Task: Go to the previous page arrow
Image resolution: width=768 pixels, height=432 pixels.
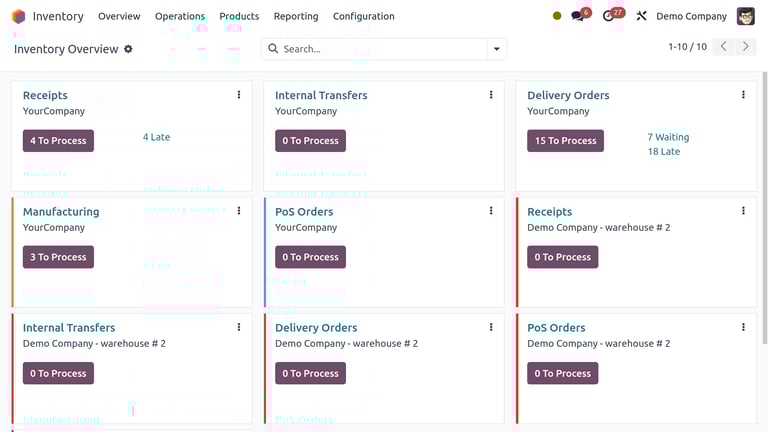Action: (x=725, y=47)
